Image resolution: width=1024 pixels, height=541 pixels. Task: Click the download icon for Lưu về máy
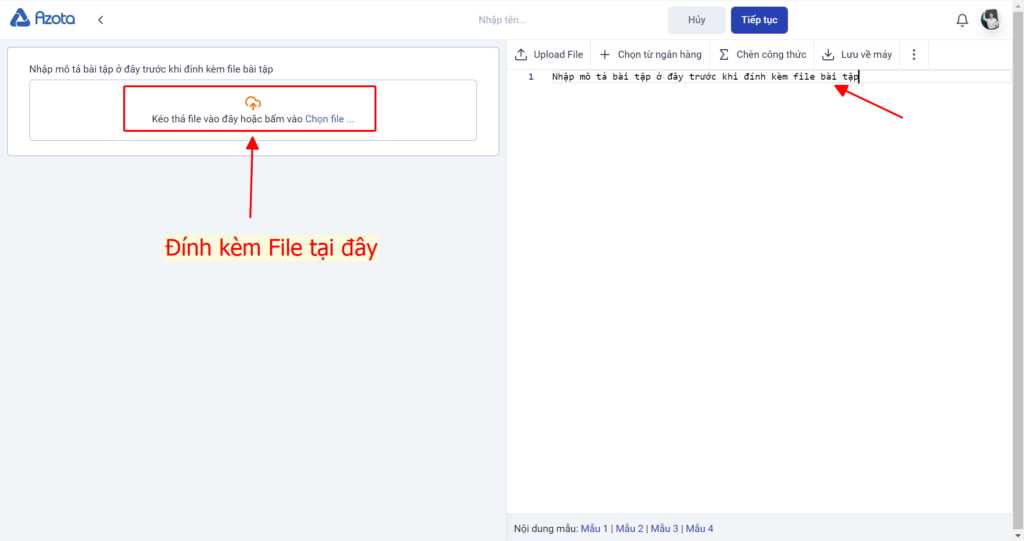point(828,54)
